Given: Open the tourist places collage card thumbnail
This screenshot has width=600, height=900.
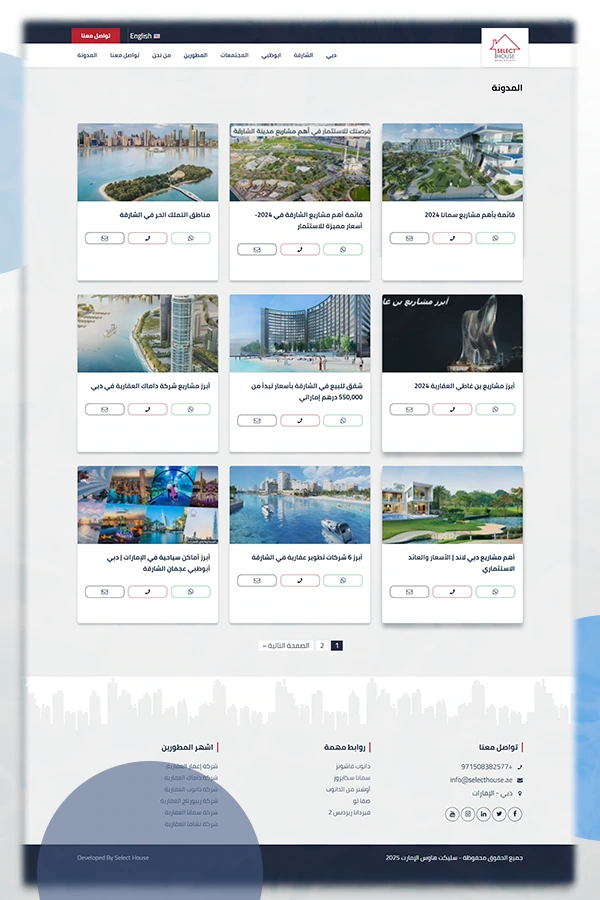Looking at the screenshot, I should 148,505.
